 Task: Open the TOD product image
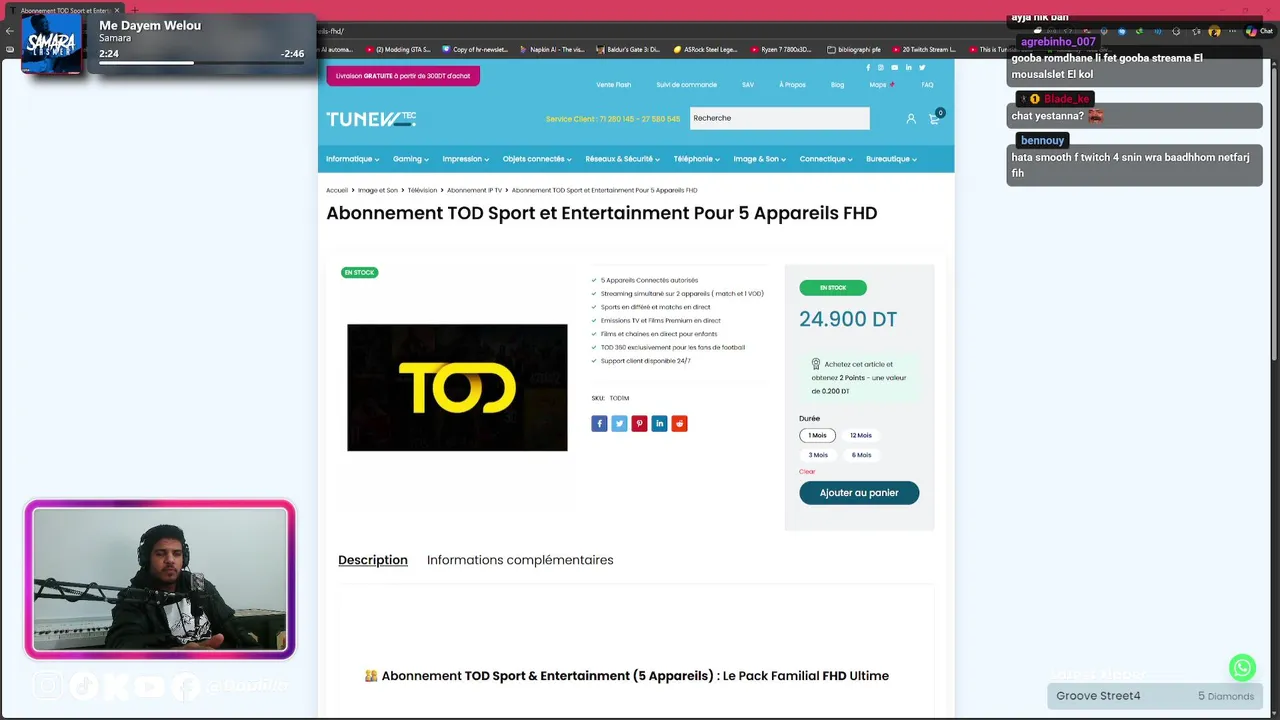[x=457, y=388]
